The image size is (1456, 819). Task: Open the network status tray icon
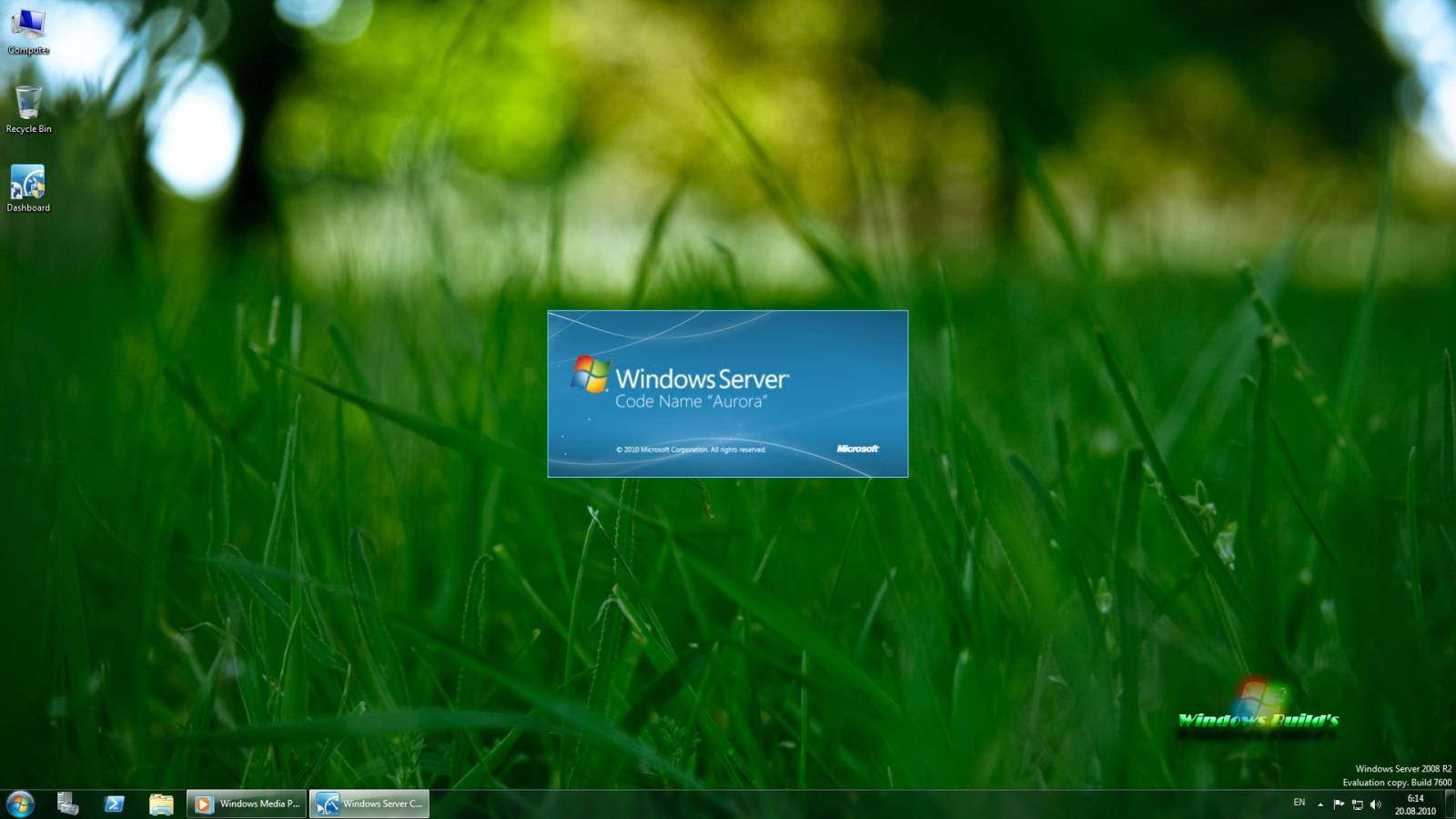pos(1357,804)
